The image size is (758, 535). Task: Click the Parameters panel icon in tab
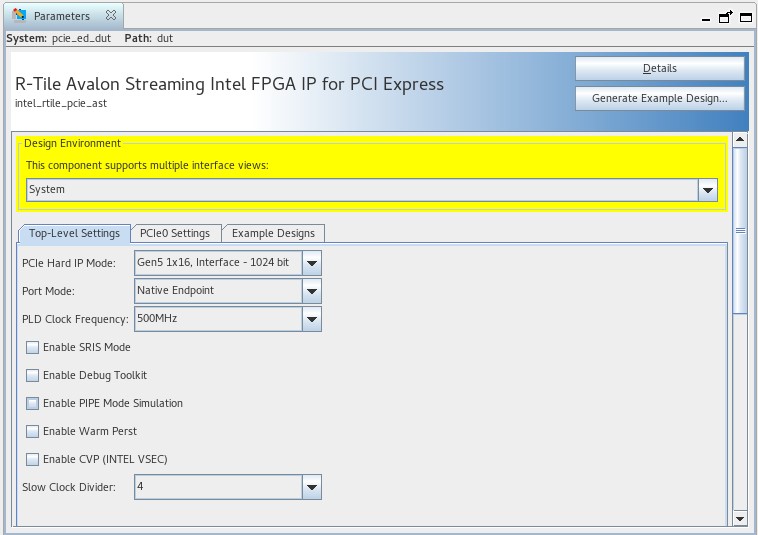tap(20, 16)
